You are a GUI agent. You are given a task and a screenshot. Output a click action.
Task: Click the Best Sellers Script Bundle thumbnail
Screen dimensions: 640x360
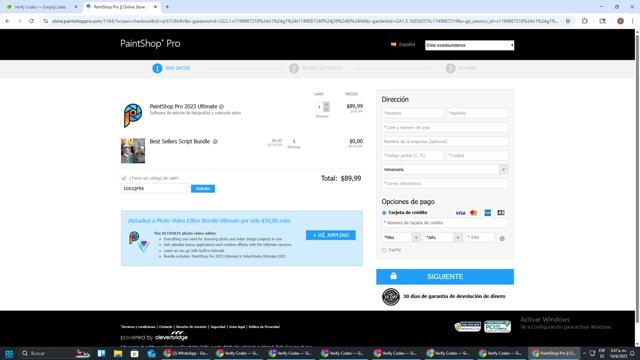133,151
